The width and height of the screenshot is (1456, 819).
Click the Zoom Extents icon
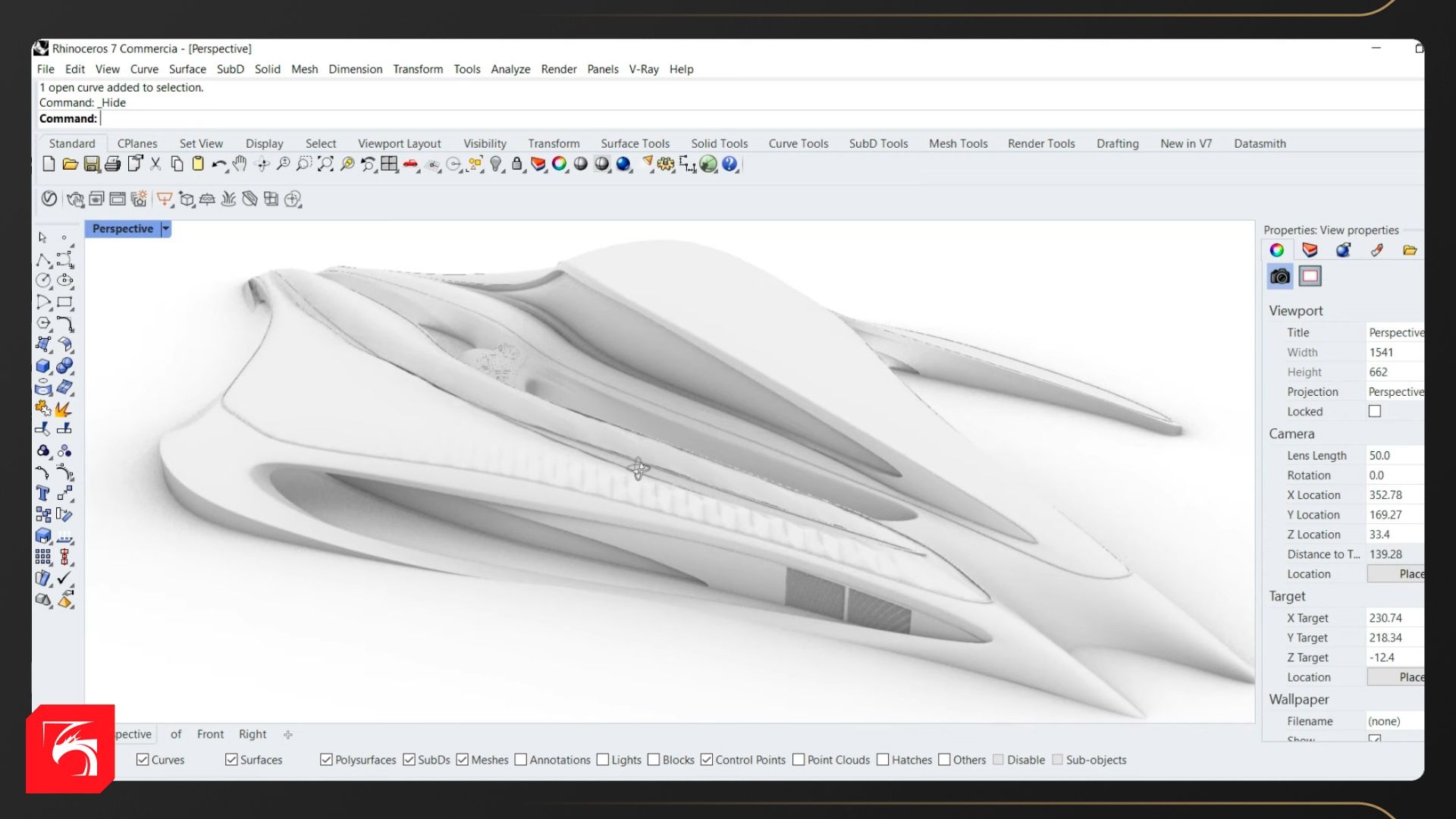pos(325,164)
